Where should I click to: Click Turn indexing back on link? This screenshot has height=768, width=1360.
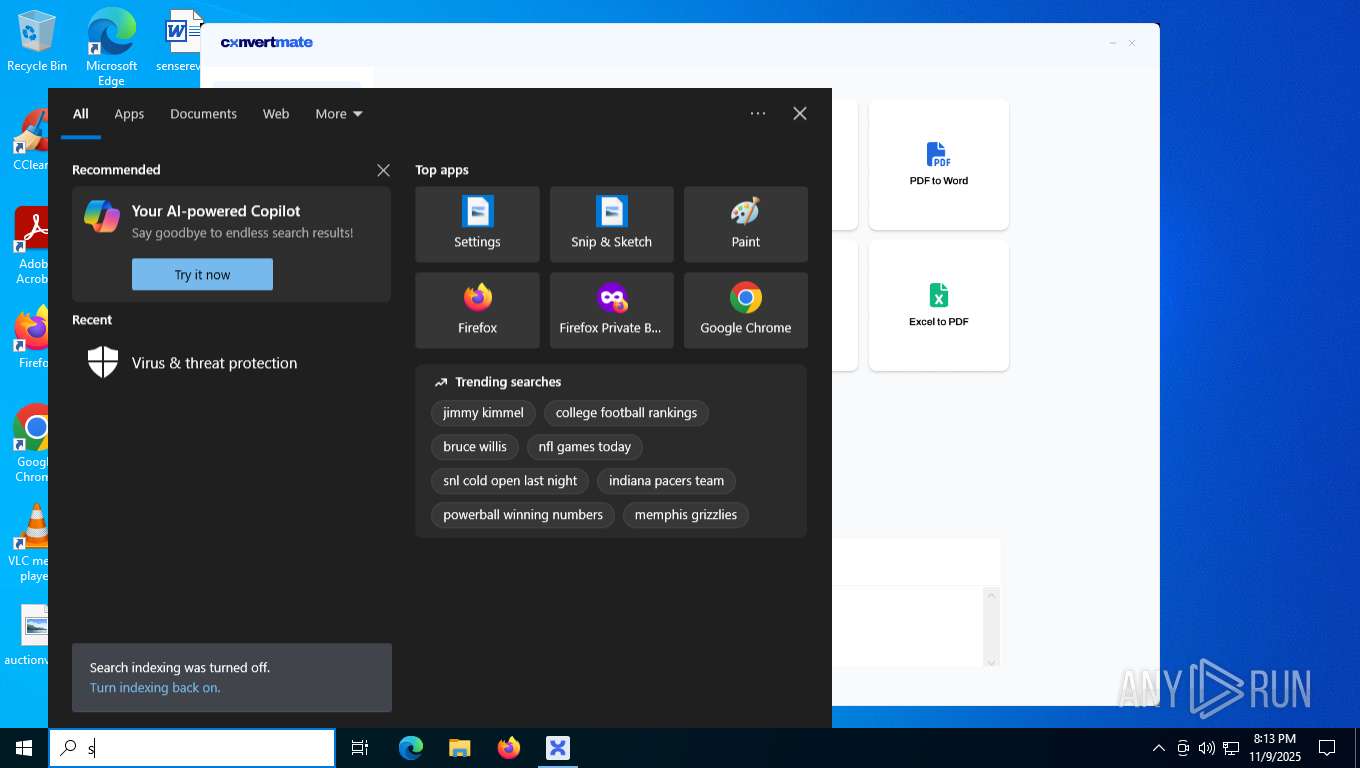[155, 688]
